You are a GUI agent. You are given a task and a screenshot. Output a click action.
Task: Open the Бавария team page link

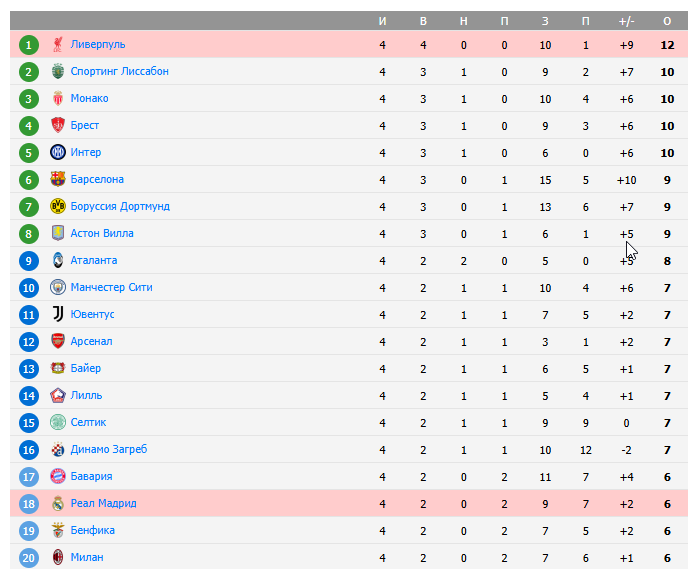point(91,476)
